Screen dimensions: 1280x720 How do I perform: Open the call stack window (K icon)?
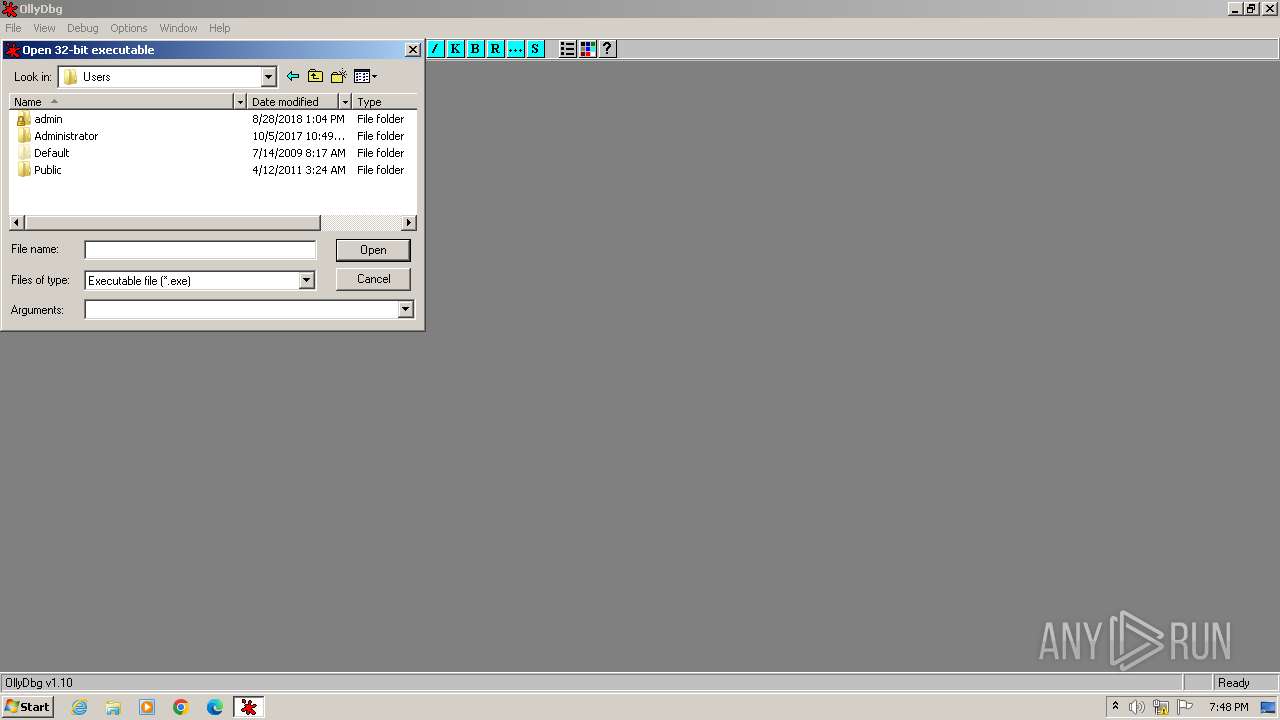[x=455, y=48]
